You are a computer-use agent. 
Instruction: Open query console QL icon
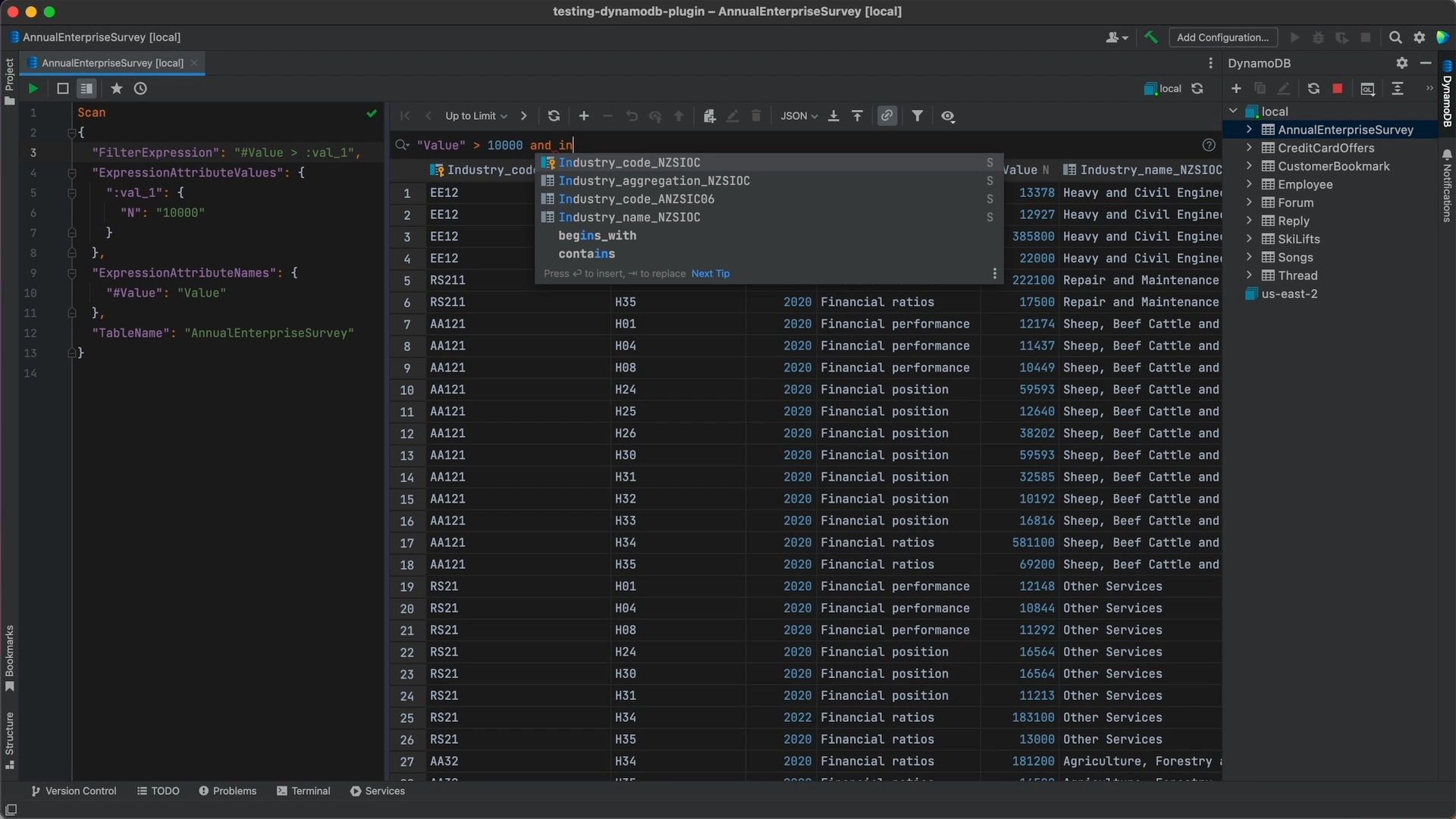point(1367,89)
